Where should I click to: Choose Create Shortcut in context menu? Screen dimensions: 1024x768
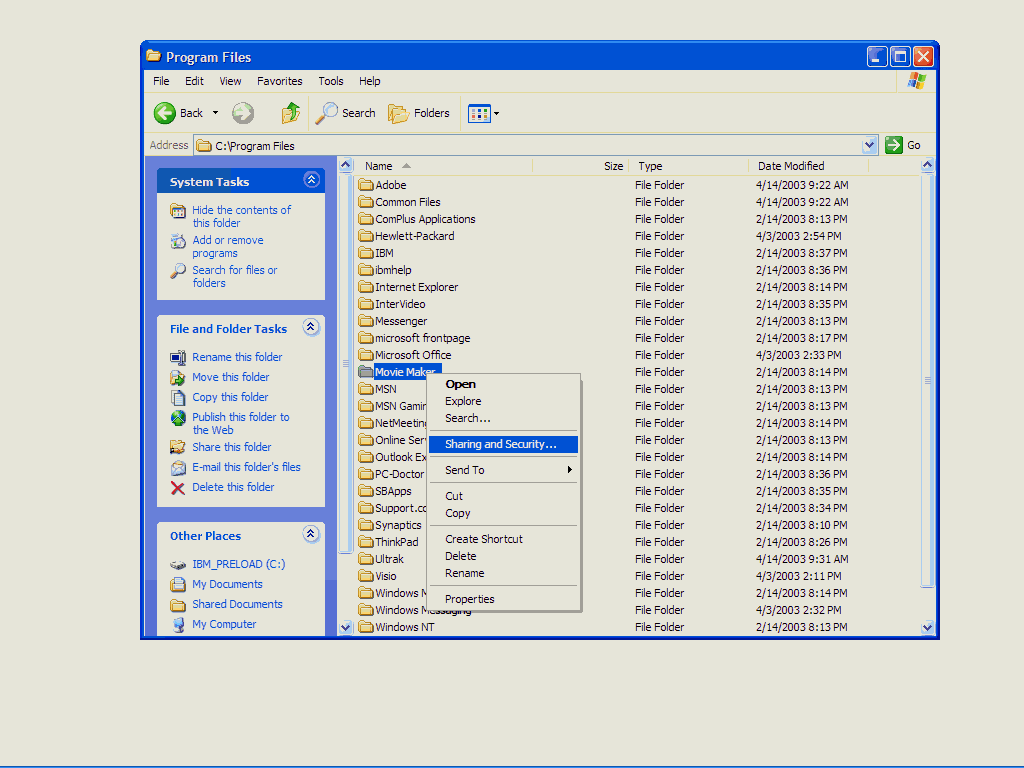click(504, 539)
